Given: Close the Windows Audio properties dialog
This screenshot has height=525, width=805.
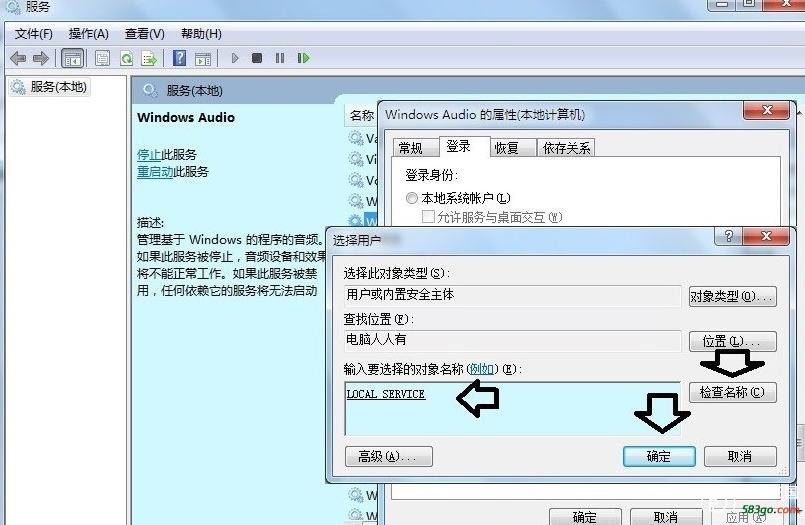Looking at the screenshot, I should [x=766, y=110].
